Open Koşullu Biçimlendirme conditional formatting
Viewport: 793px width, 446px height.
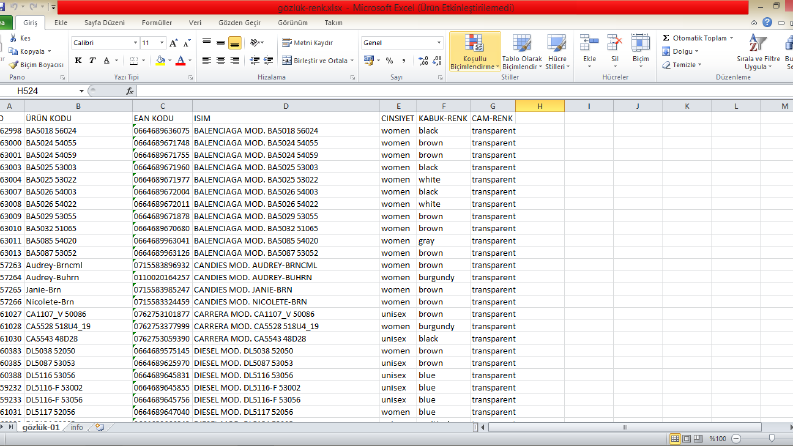point(474,52)
